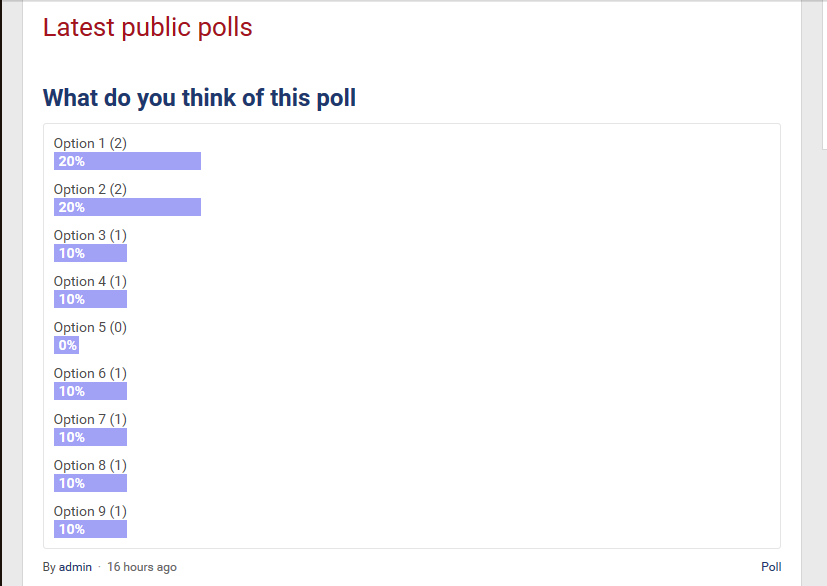
Task: Click Option 8 result bar showing 10%
Action: 90,483
